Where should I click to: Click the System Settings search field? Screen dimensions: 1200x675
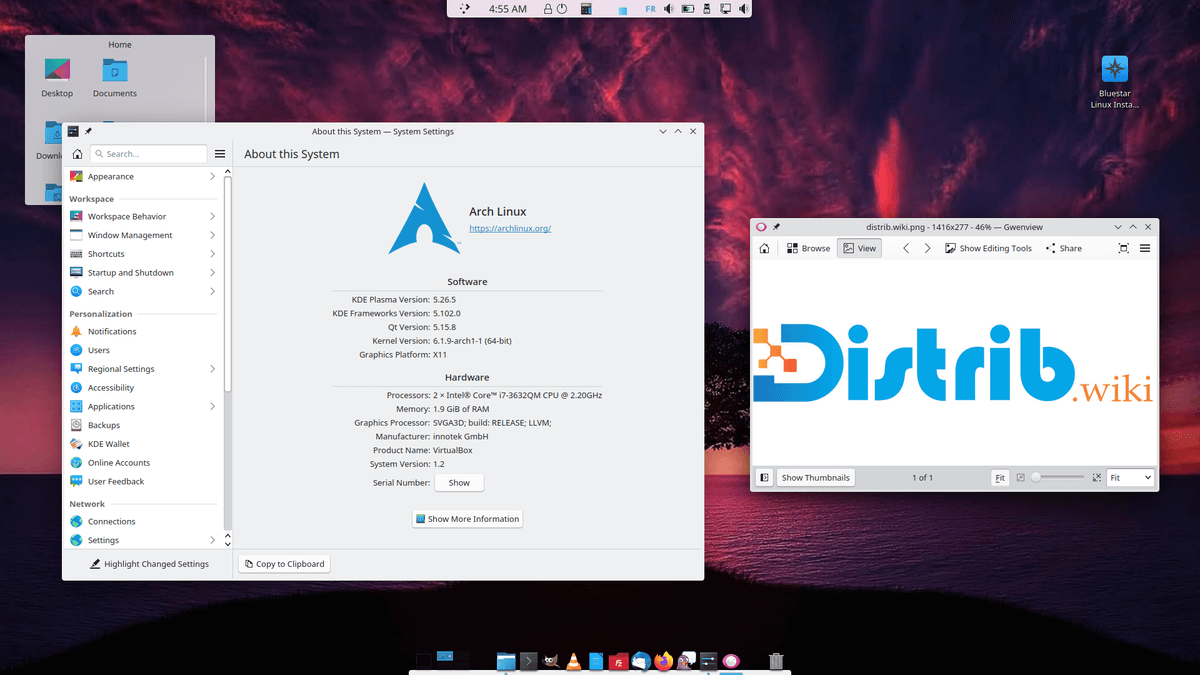tap(148, 154)
